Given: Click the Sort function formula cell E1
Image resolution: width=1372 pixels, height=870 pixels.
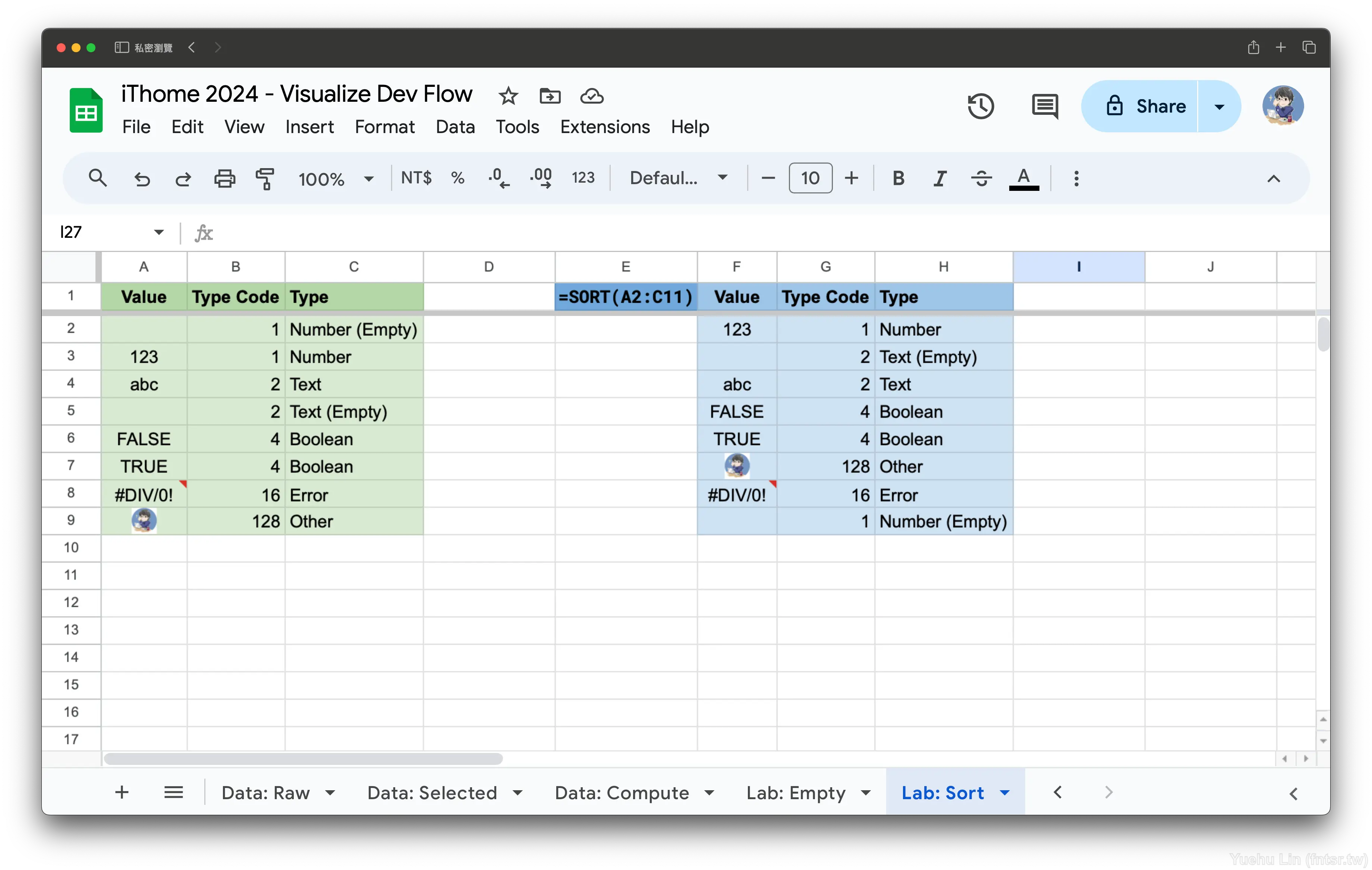Looking at the screenshot, I should click(x=625, y=297).
